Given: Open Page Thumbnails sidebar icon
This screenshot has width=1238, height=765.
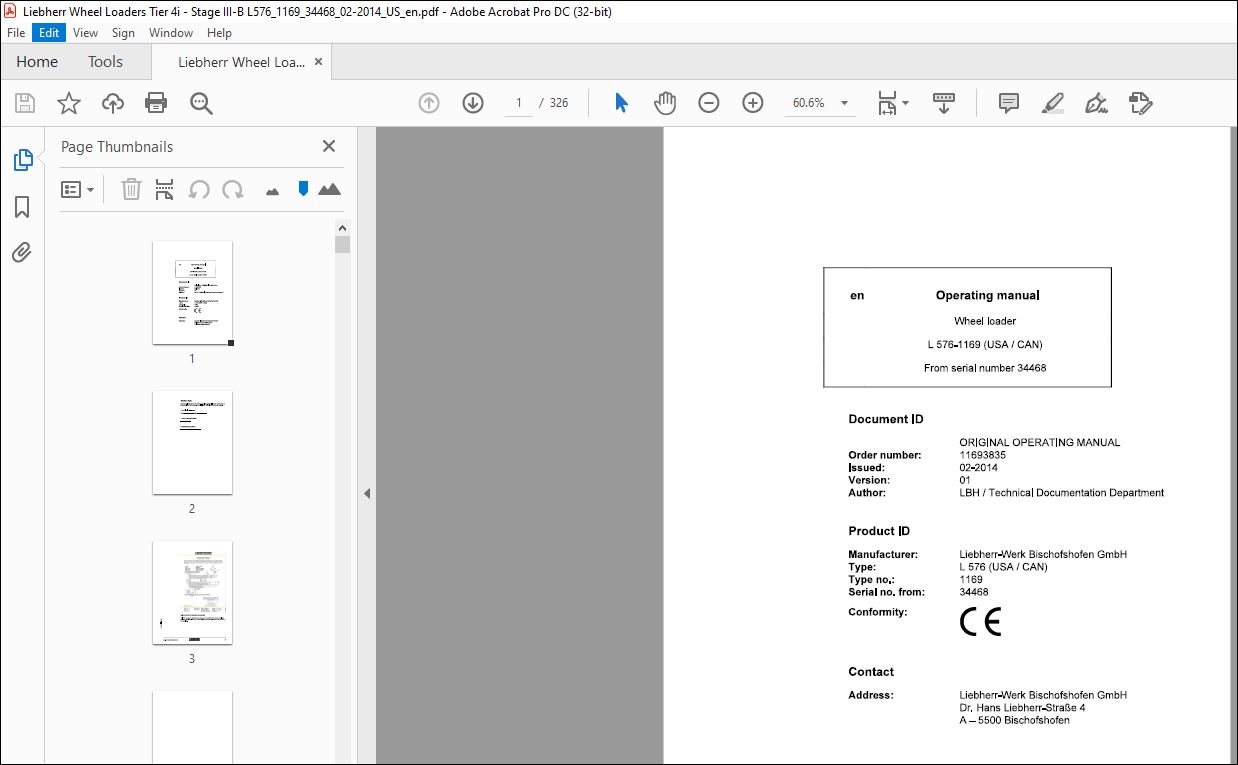Looking at the screenshot, I should pyautogui.click(x=22, y=160).
